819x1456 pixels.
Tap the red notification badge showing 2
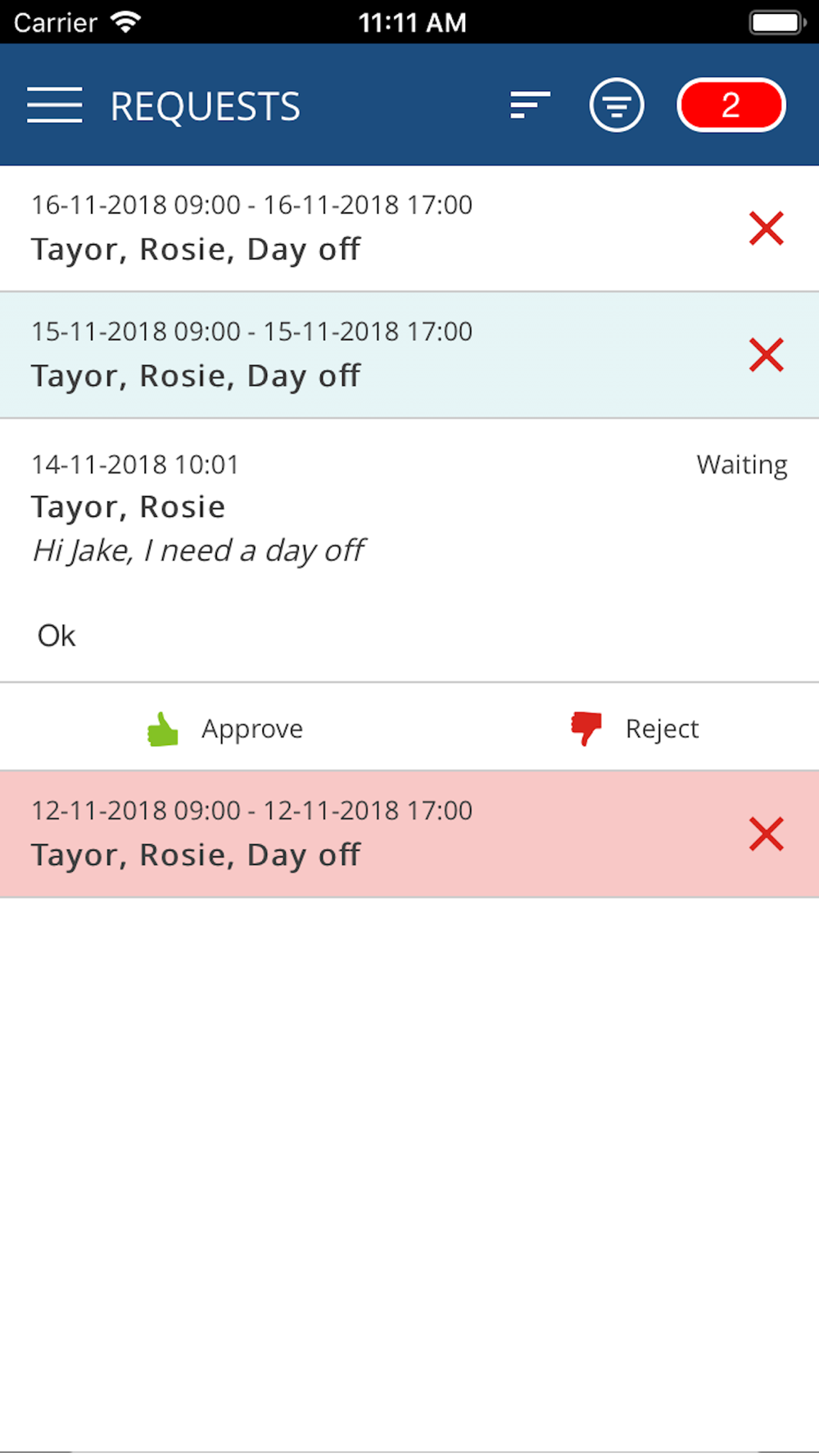point(731,106)
